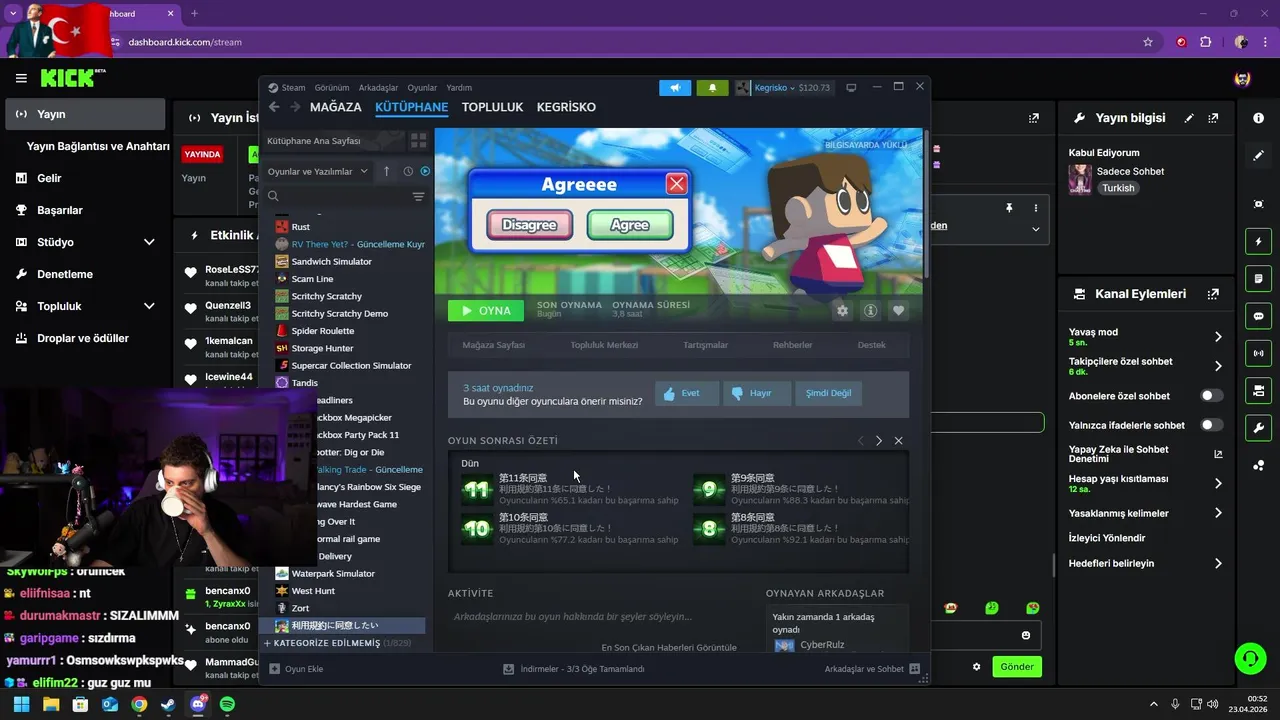
Task: Open Arkadaşlar menu
Action: [x=378, y=88]
